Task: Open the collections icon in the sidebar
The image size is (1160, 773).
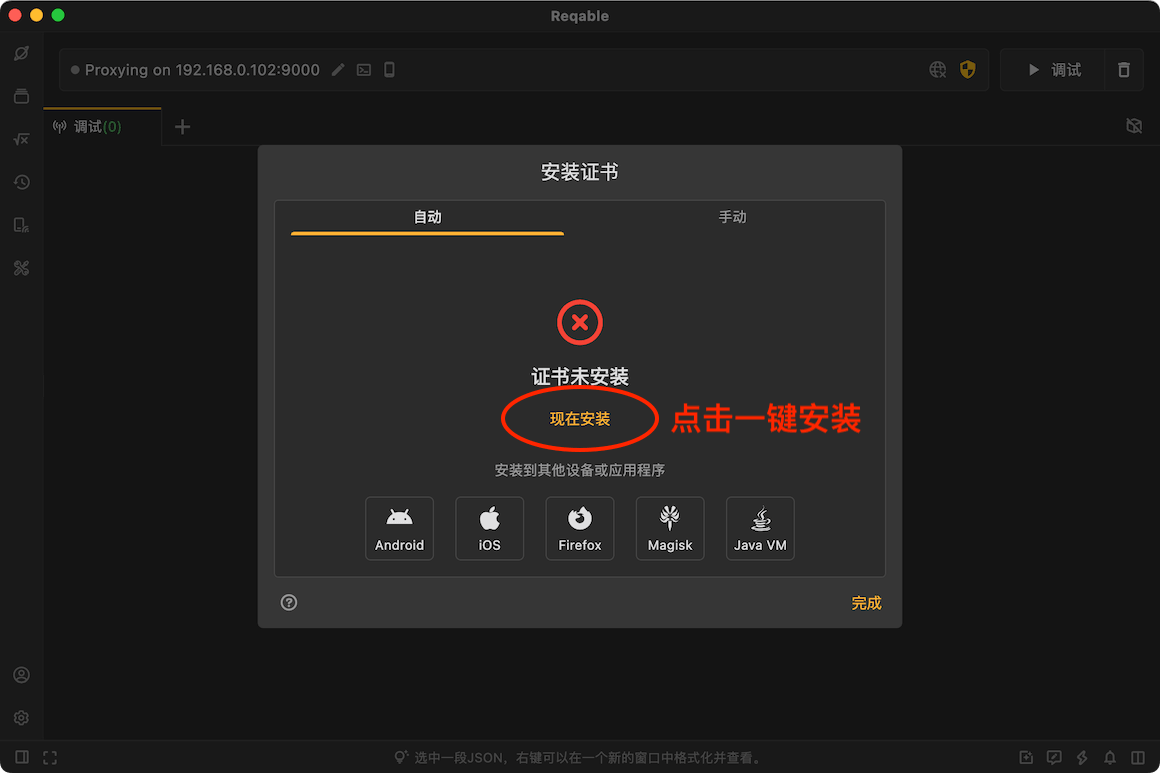Action: tap(21, 96)
